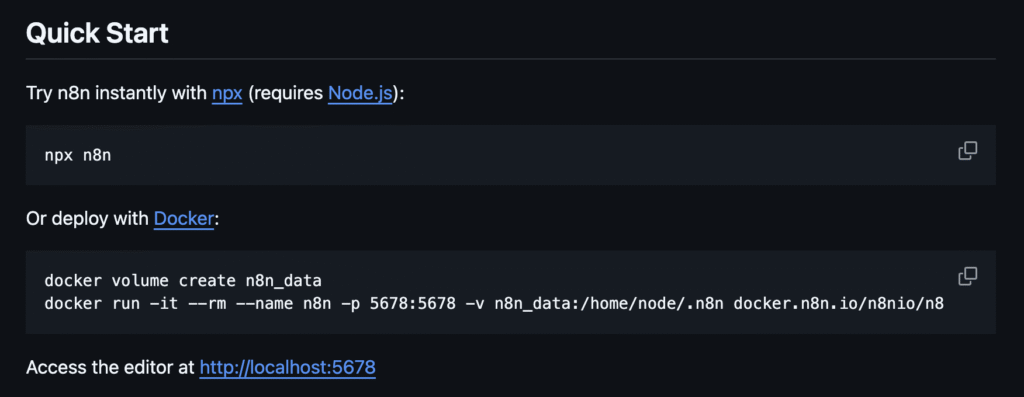
Task: Open the npx link
Action: (227, 93)
